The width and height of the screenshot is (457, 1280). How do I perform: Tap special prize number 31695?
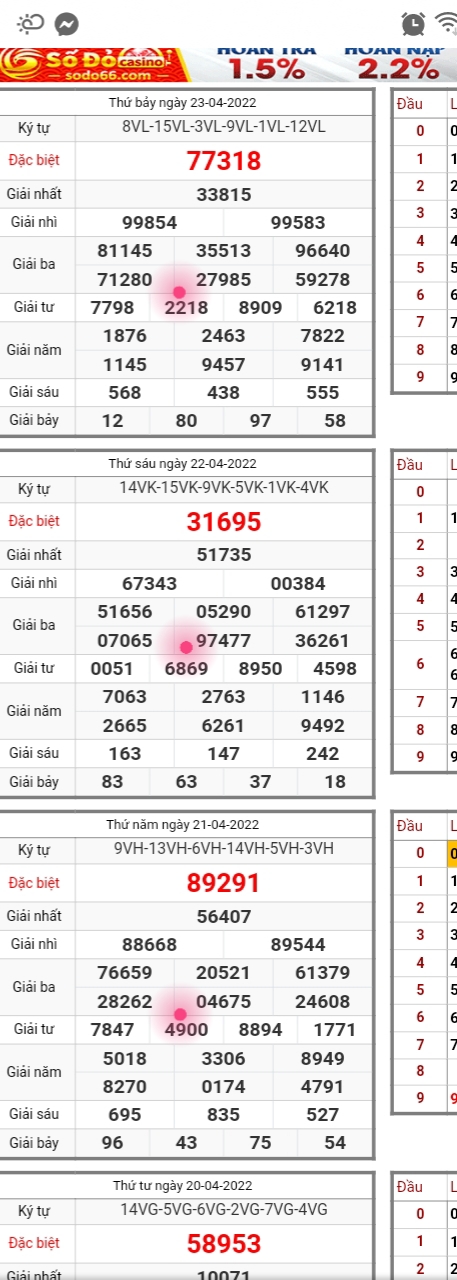click(224, 521)
